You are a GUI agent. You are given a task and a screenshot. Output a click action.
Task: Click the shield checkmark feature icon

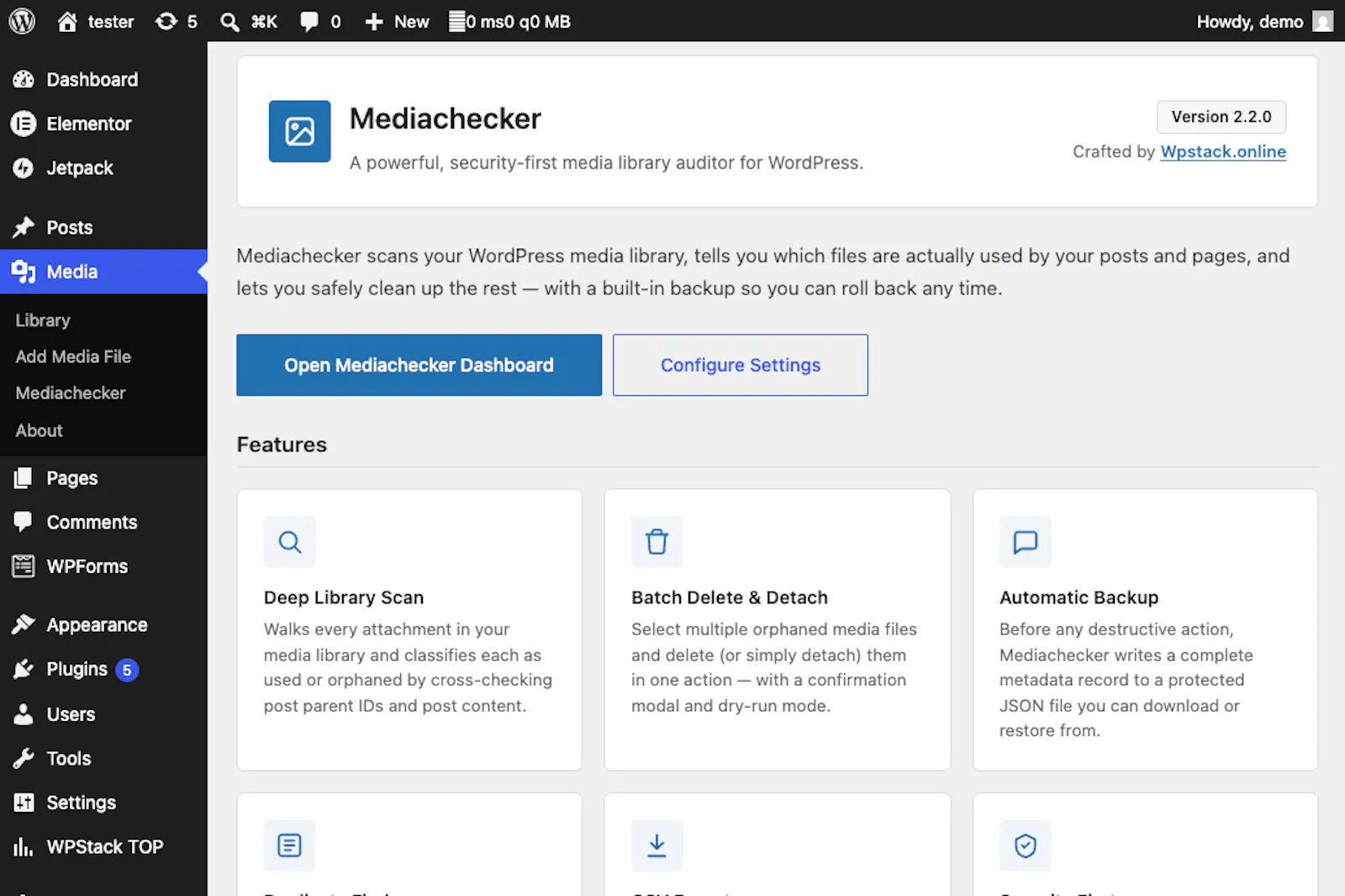pyautogui.click(x=1025, y=846)
